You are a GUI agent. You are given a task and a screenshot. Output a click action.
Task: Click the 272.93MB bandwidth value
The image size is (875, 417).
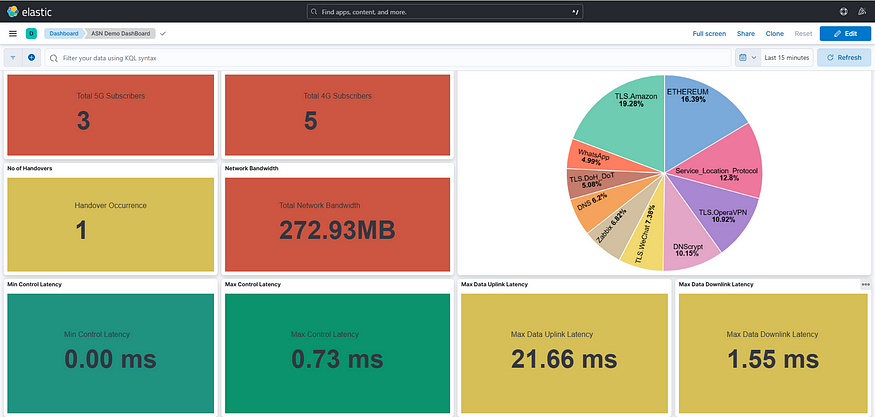[337, 231]
